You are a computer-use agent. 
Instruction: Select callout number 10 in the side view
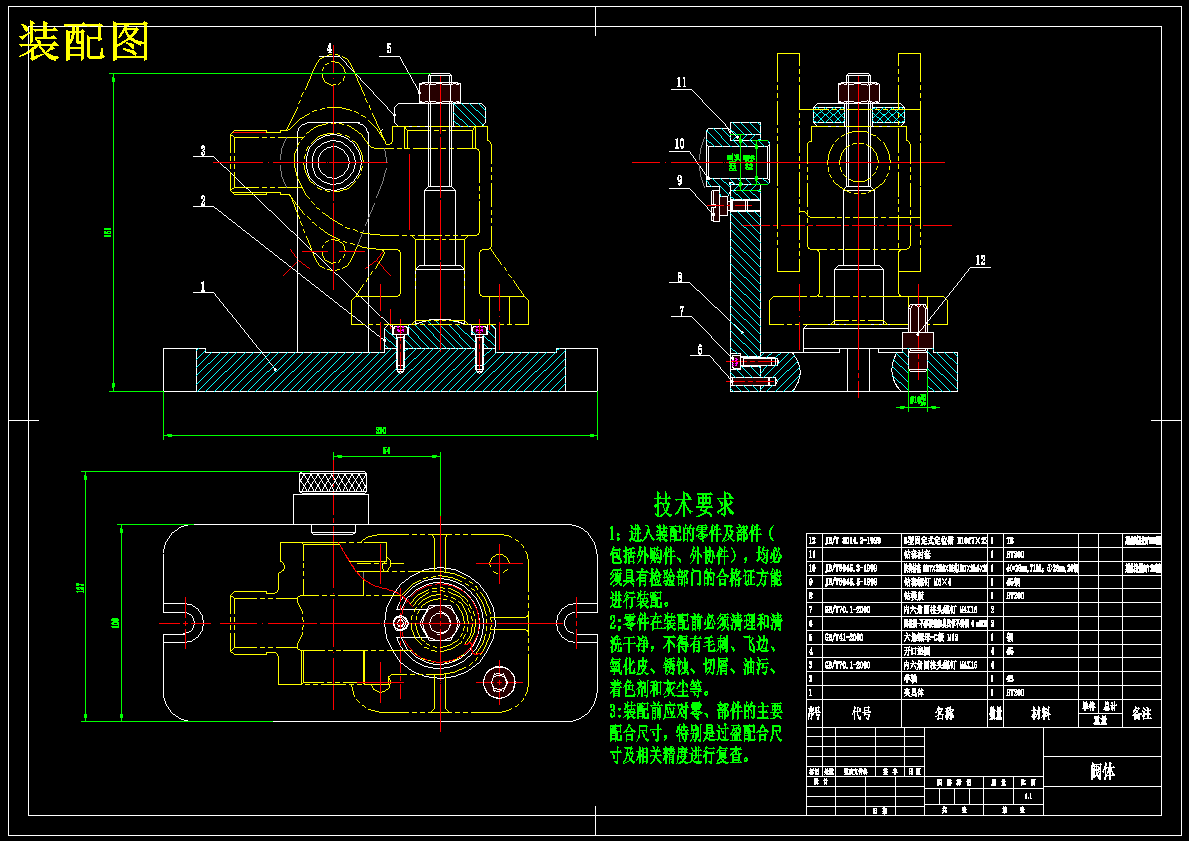679,143
